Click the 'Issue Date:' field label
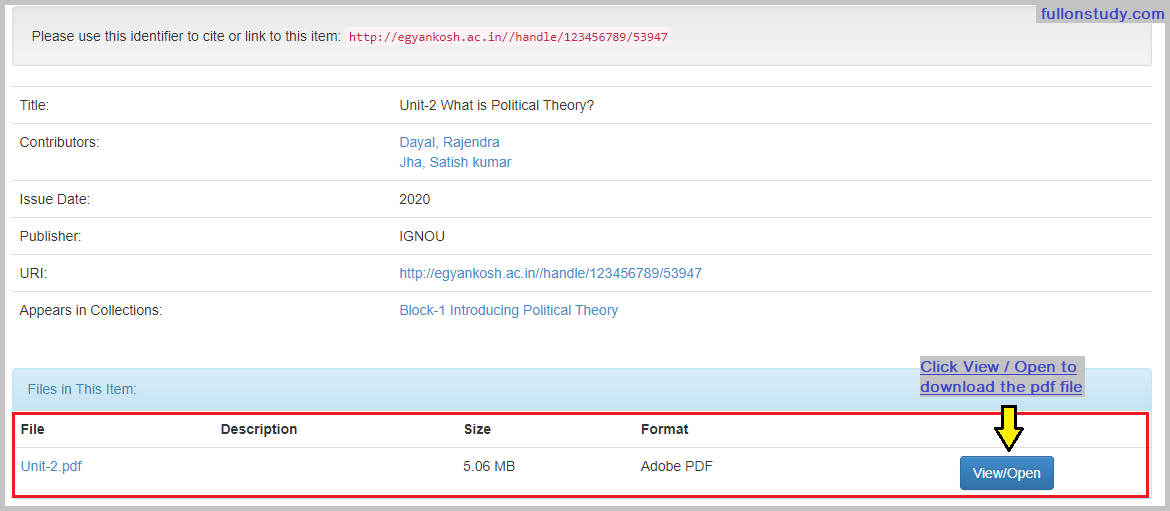Viewport: 1170px width, 511px height. pyautogui.click(x=55, y=199)
